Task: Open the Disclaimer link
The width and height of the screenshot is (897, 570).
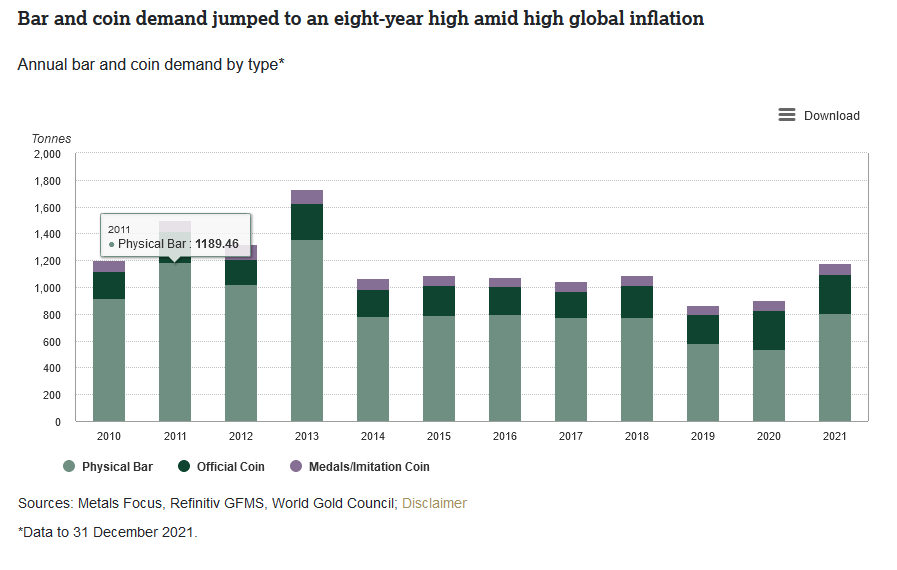Action: [x=434, y=503]
